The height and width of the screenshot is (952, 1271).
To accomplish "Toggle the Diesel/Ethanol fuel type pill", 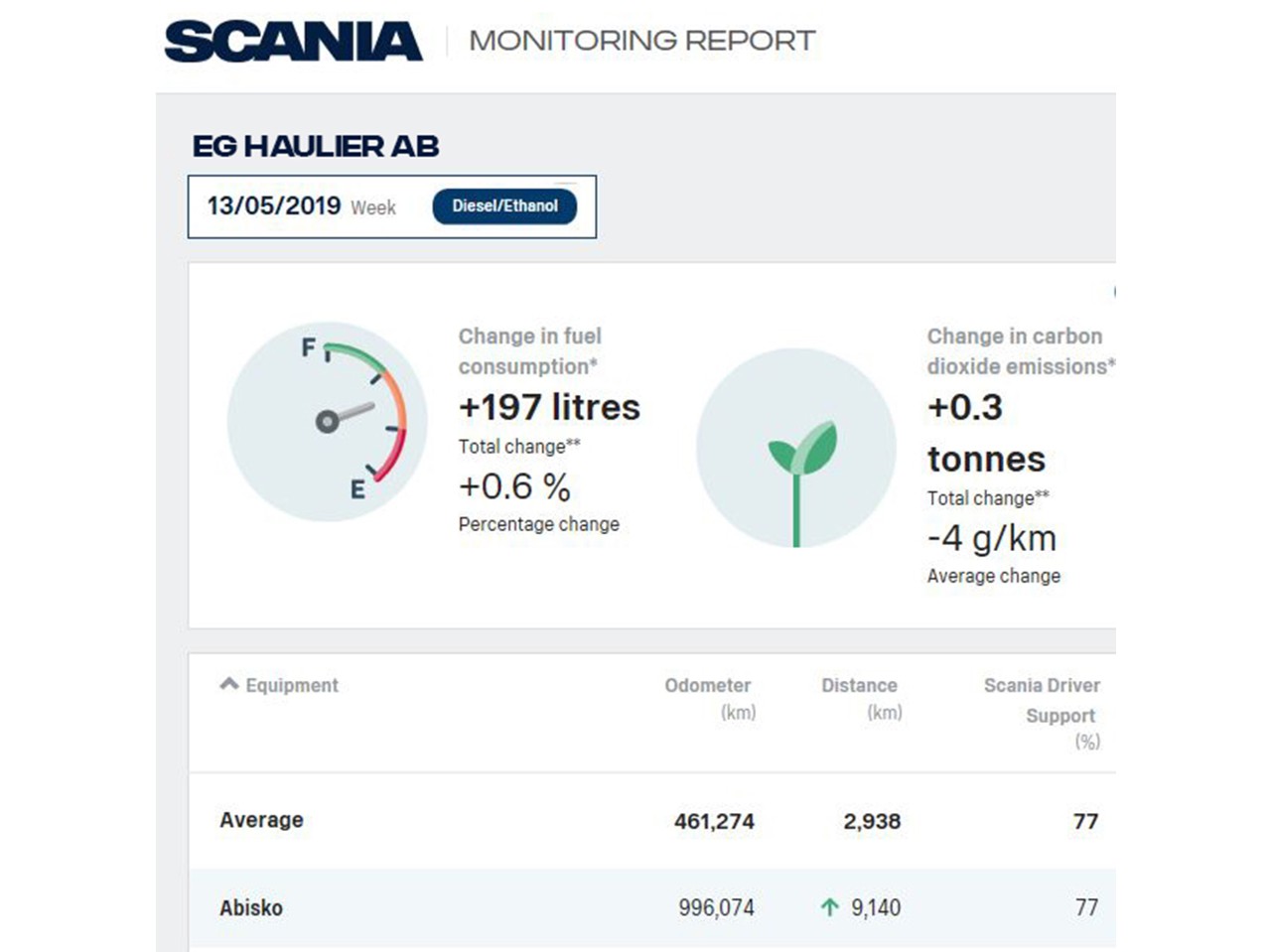I will [x=504, y=206].
